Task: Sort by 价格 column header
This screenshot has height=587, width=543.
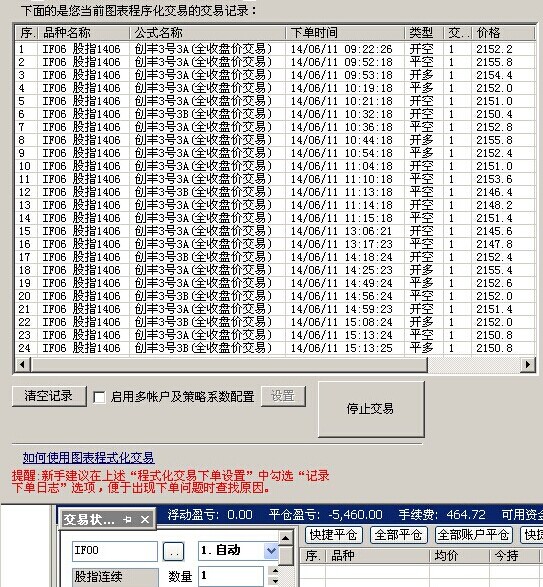Action: click(x=503, y=33)
